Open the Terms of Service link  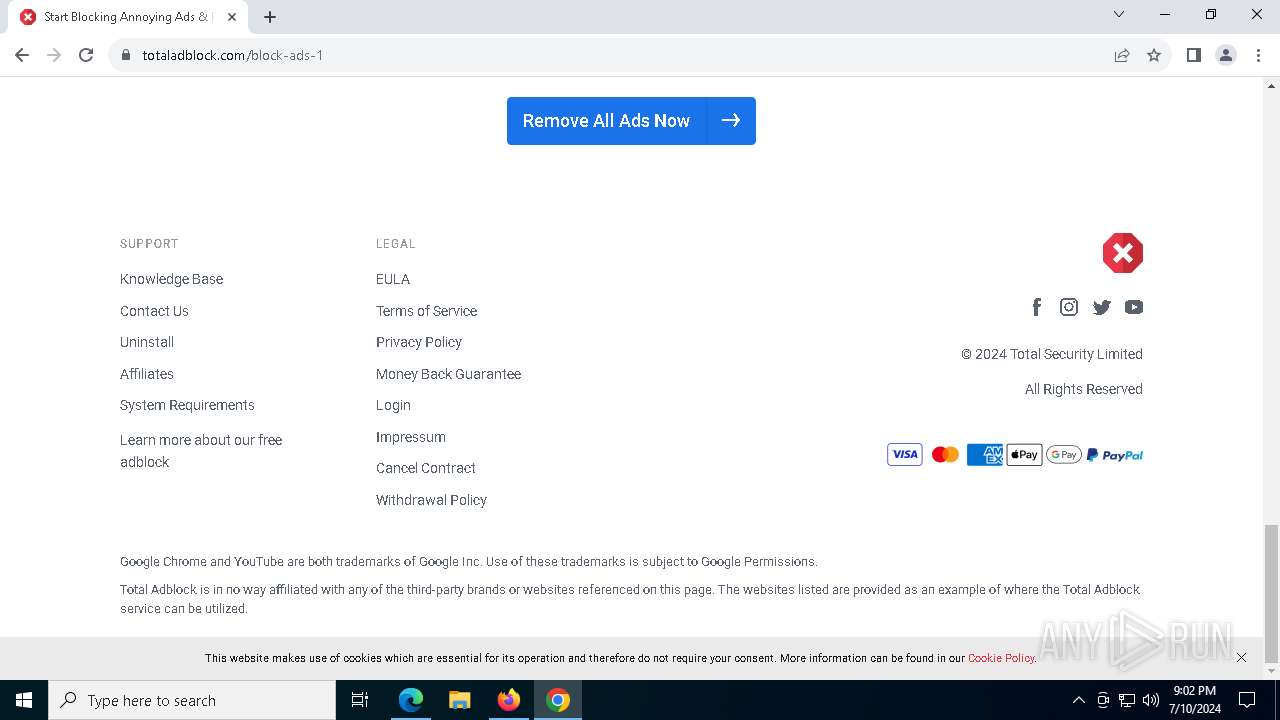426,311
